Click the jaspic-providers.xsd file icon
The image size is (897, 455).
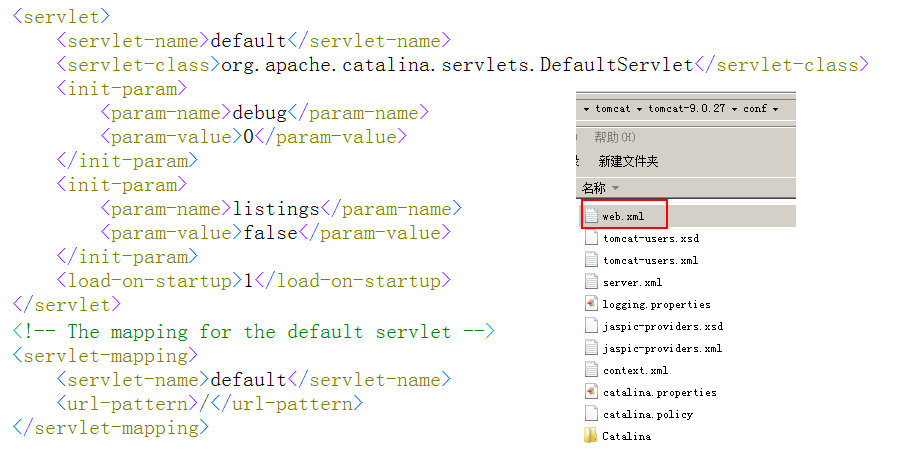click(x=591, y=326)
